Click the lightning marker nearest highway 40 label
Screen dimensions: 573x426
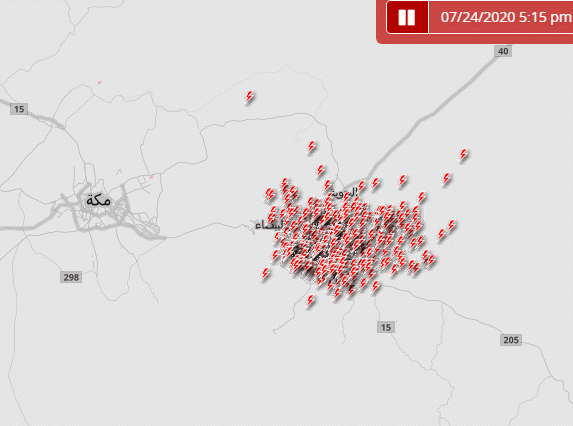(x=463, y=155)
